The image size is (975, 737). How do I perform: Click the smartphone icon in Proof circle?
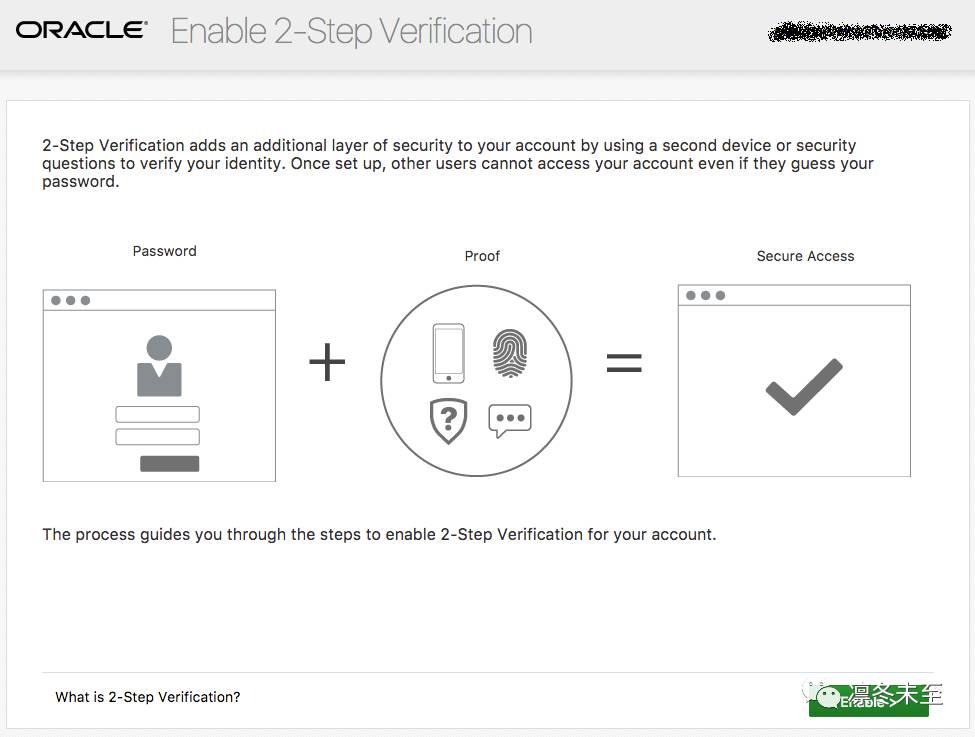click(x=448, y=353)
